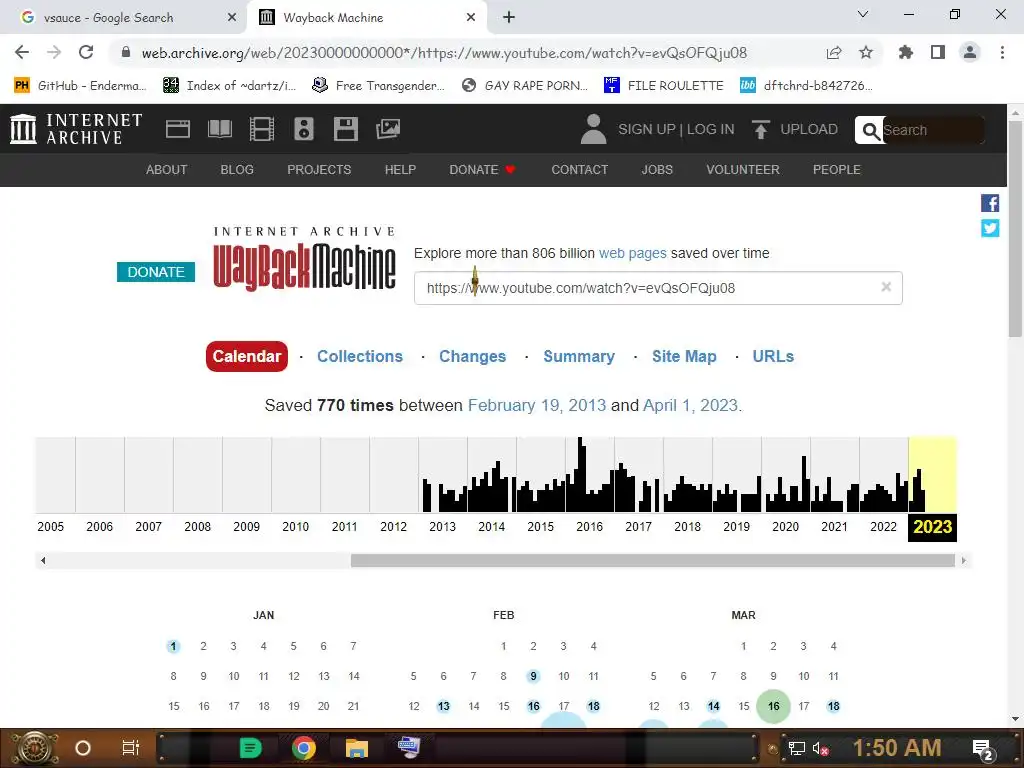Open the February 19, 2013 capture link
The height and width of the screenshot is (768, 1024).
(537, 406)
